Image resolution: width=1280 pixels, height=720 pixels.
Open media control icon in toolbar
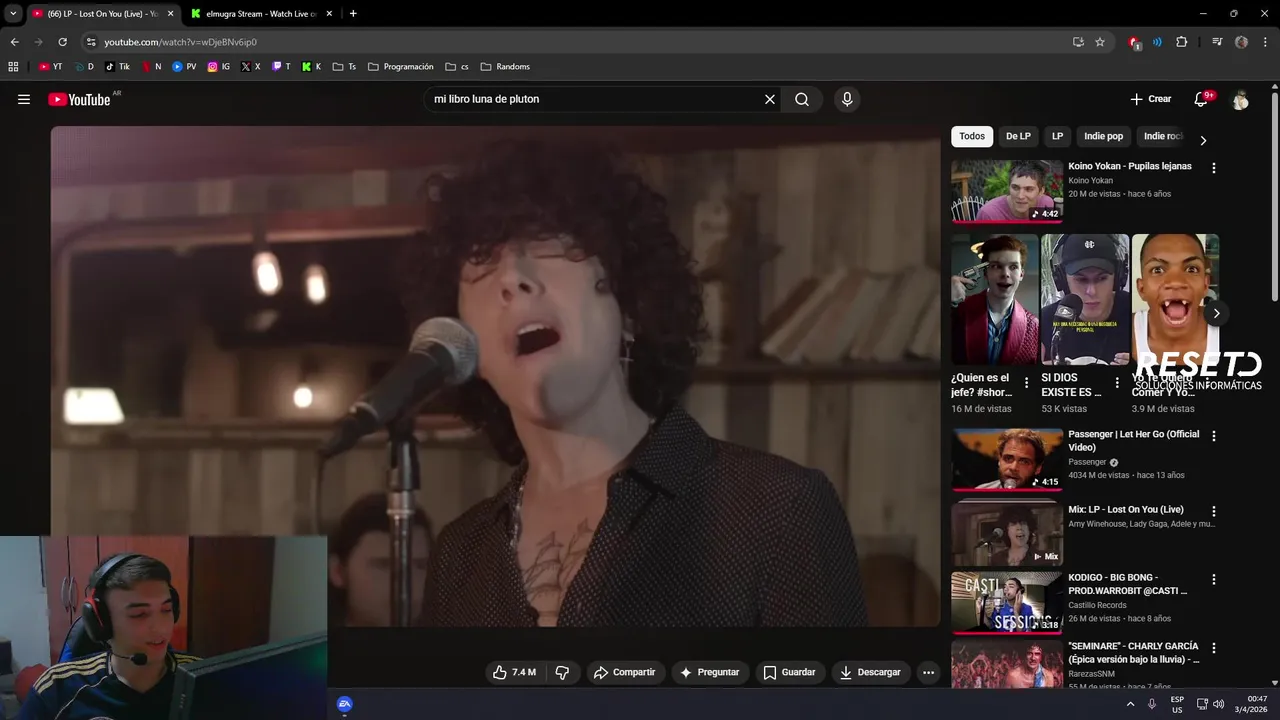coord(1217,42)
